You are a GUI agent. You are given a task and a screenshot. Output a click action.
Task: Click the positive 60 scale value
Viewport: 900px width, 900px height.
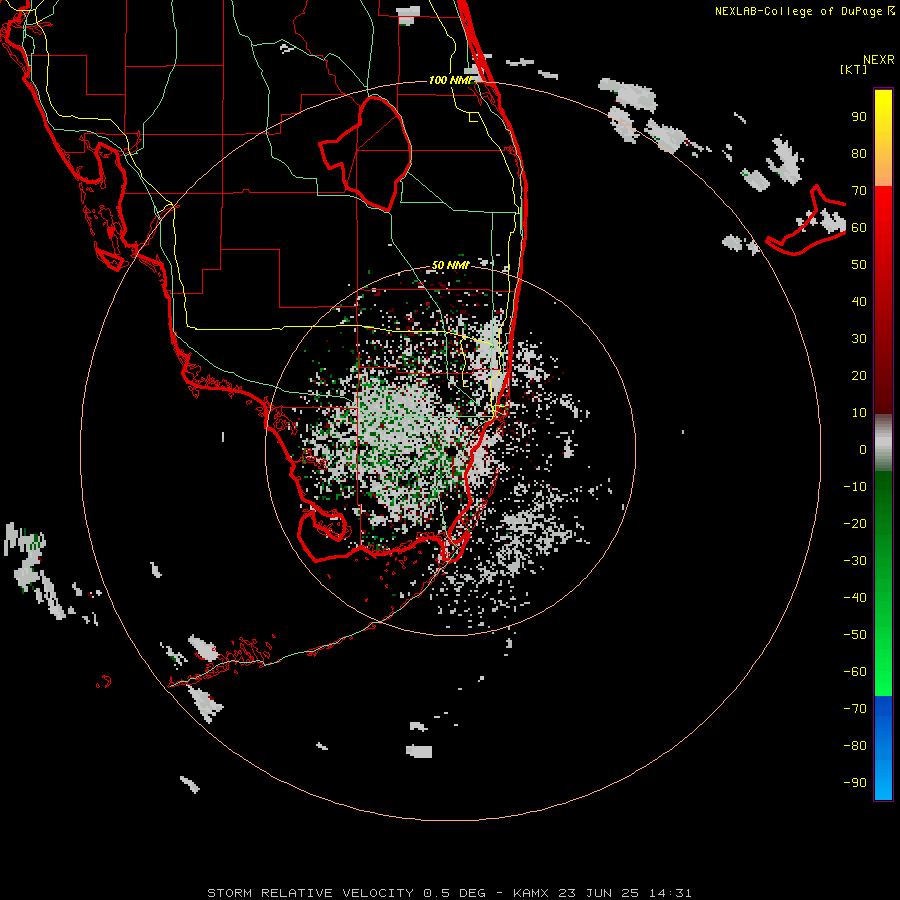(x=859, y=227)
